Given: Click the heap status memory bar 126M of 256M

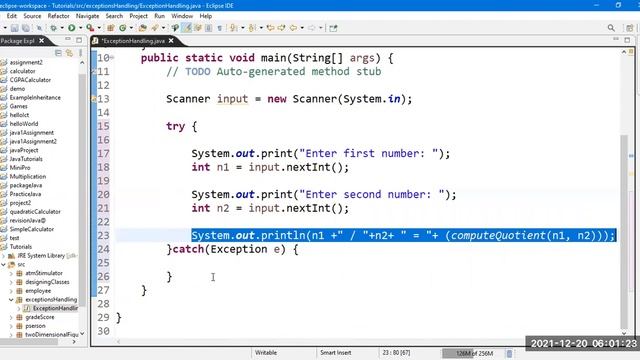Looking at the screenshot, I should [474, 353].
